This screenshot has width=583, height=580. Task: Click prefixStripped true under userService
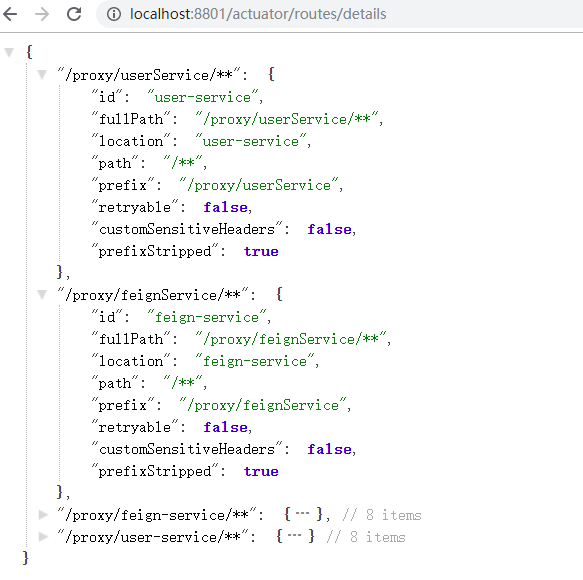click(x=261, y=251)
